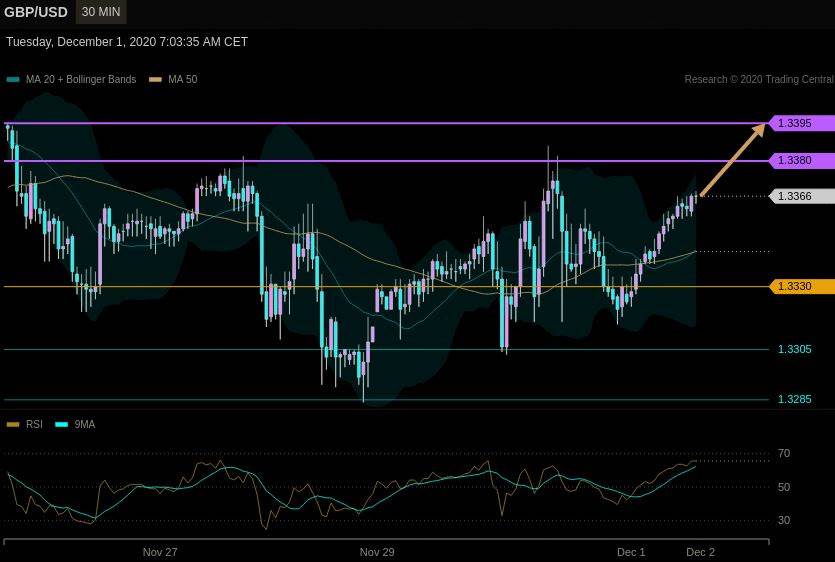835x562 pixels.
Task: Click the MA 20 + Bollinger Bands legend label
Action: click(x=81, y=79)
